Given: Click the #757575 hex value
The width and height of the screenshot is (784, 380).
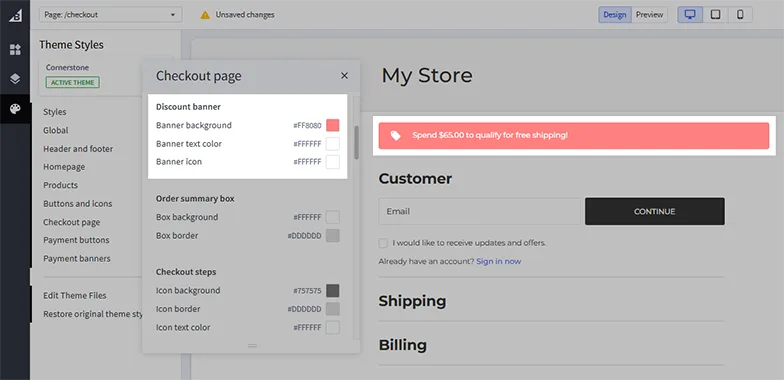Looking at the screenshot, I should pos(307,290).
